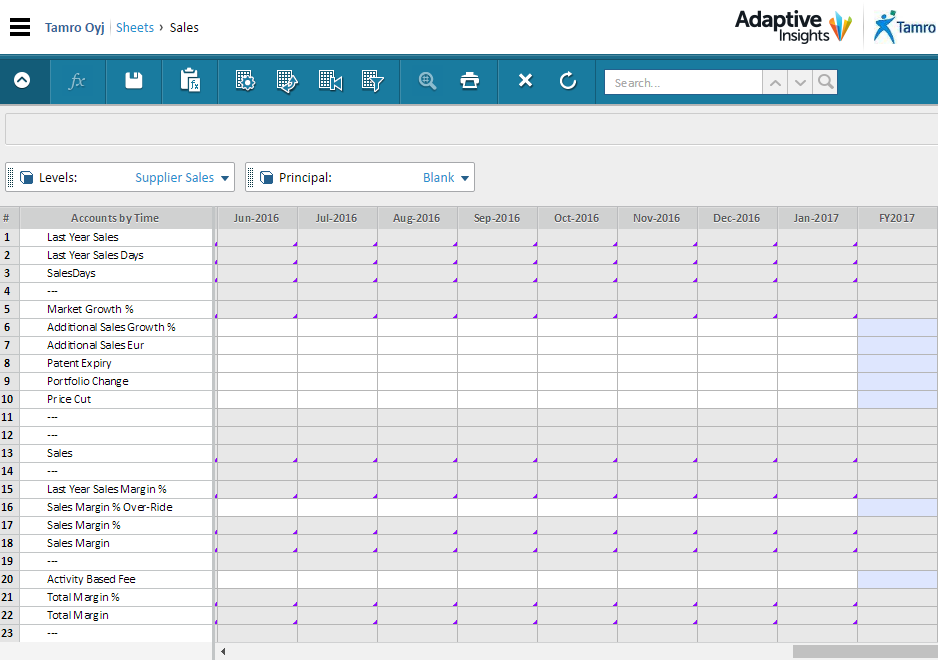Click the grid filter funnel icon
This screenshot has height=660, width=938.
372,81
